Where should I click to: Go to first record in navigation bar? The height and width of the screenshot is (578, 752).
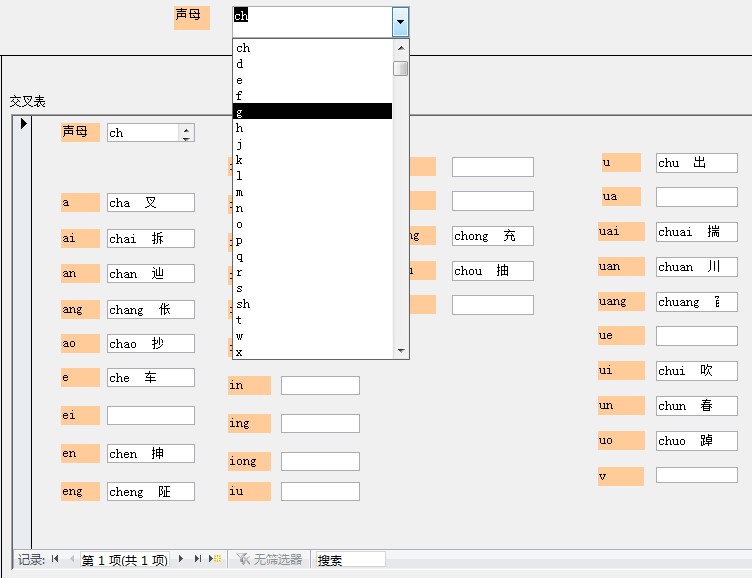pyautogui.click(x=55, y=559)
